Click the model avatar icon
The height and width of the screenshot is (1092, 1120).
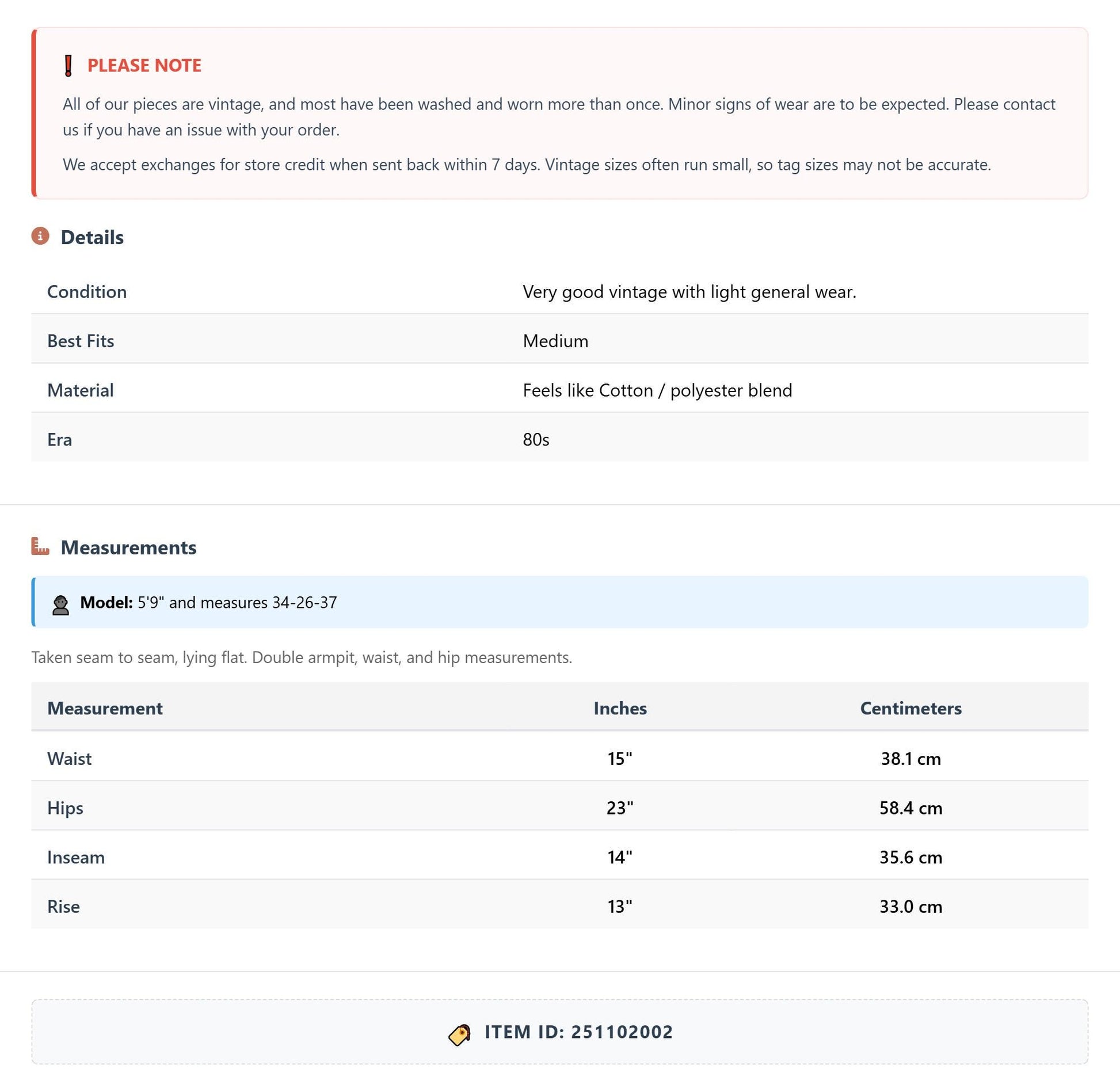click(x=61, y=606)
